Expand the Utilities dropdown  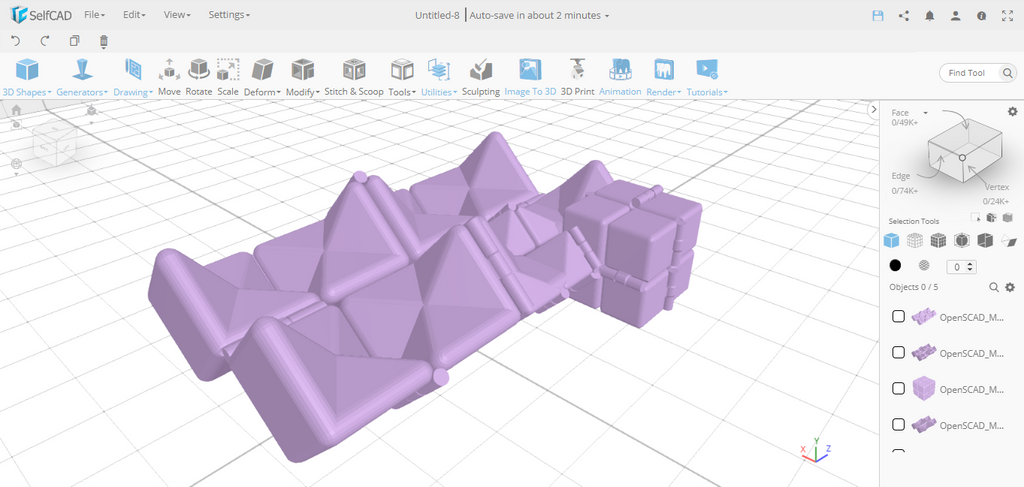[456, 93]
